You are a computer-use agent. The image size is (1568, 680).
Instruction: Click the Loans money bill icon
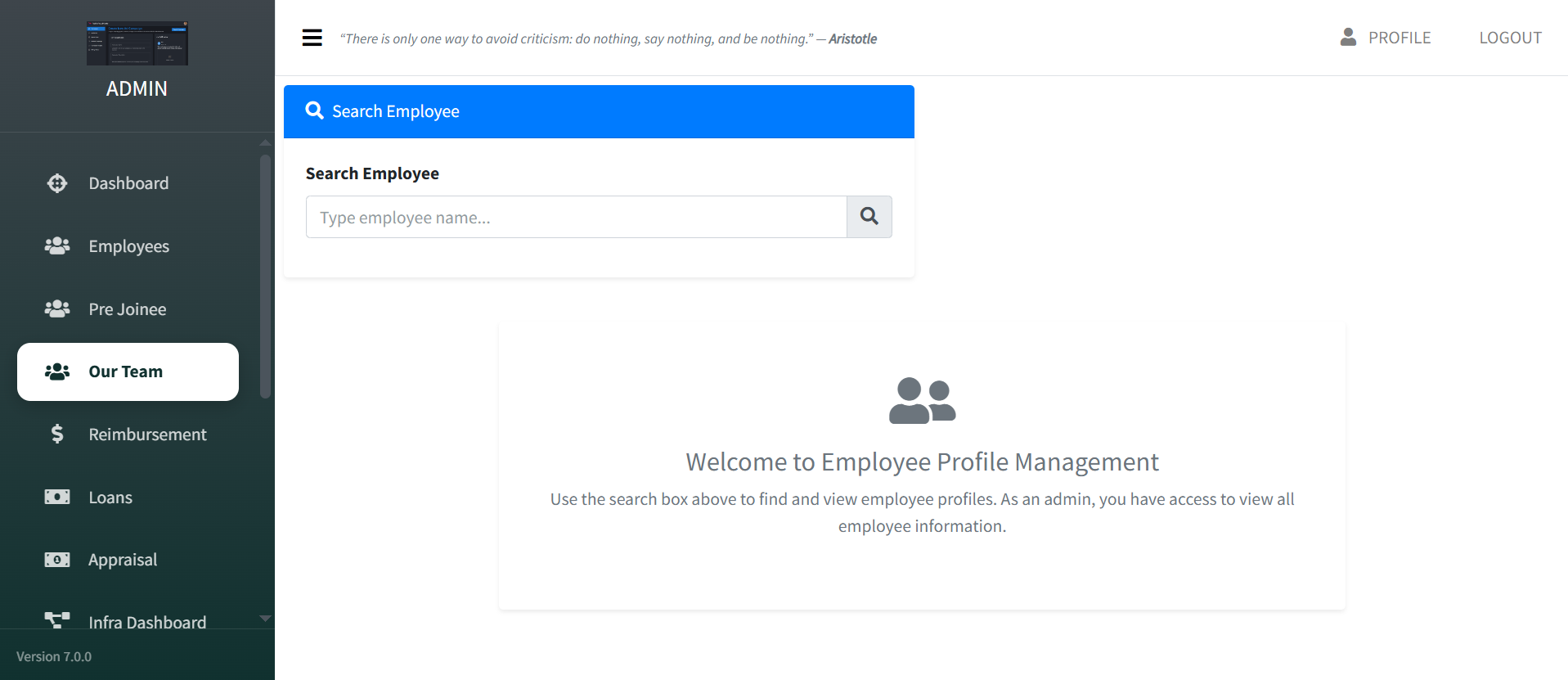pos(57,497)
